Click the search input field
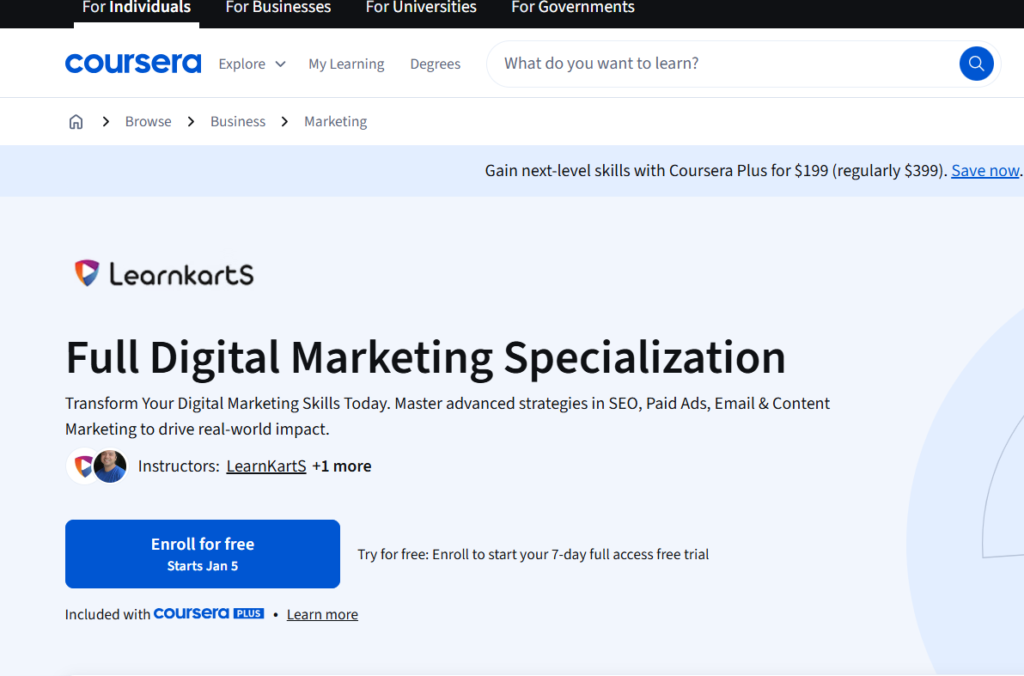The height and width of the screenshot is (676, 1024). (x=700, y=63)
